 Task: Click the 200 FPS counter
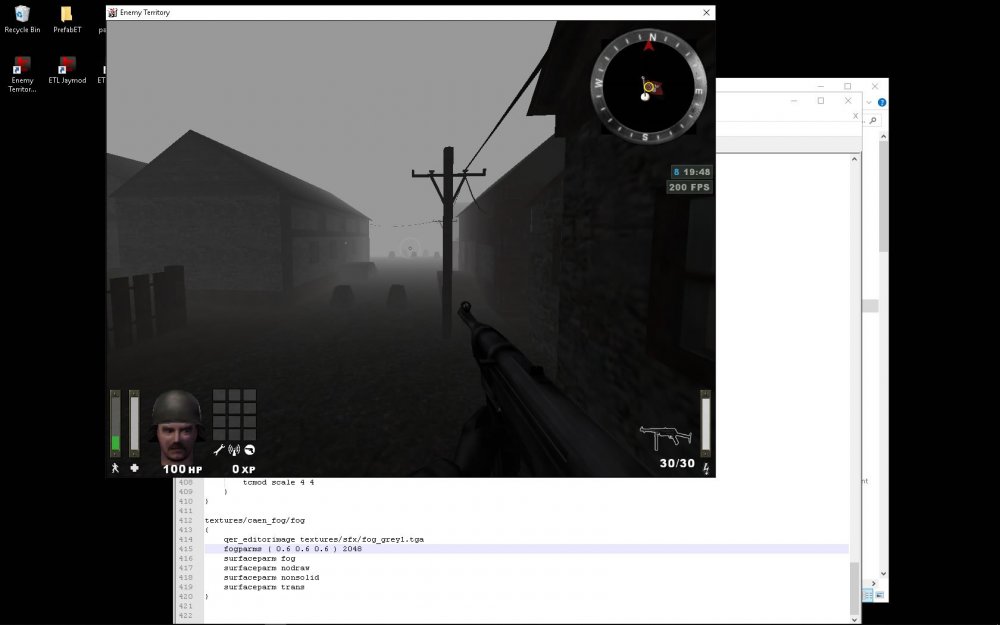click(689, 187)
